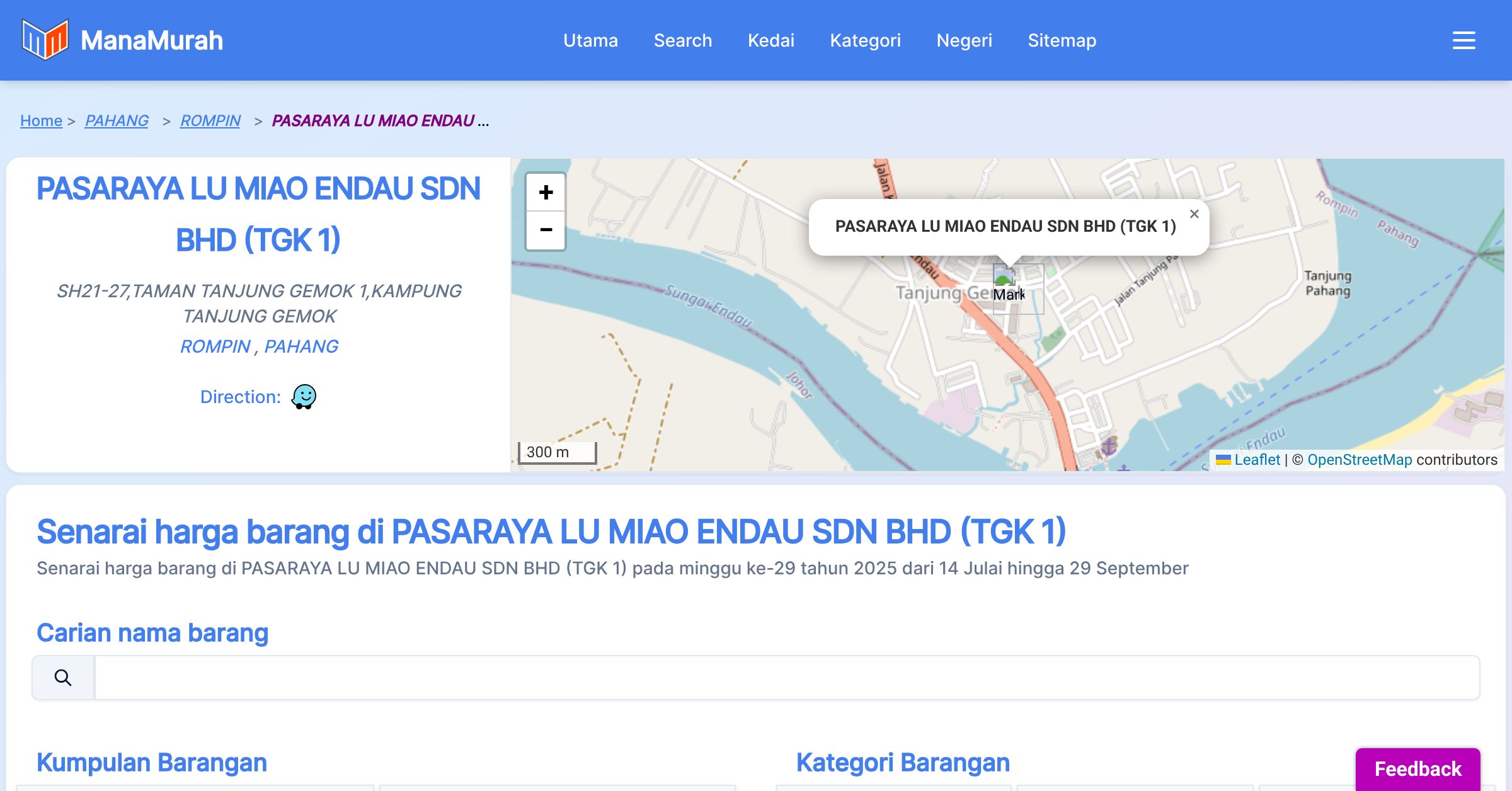Image resolution: width=1512 pixels, height=791 pixels.
Task: Open the Negeri menu item
Action: click(964, 40)
